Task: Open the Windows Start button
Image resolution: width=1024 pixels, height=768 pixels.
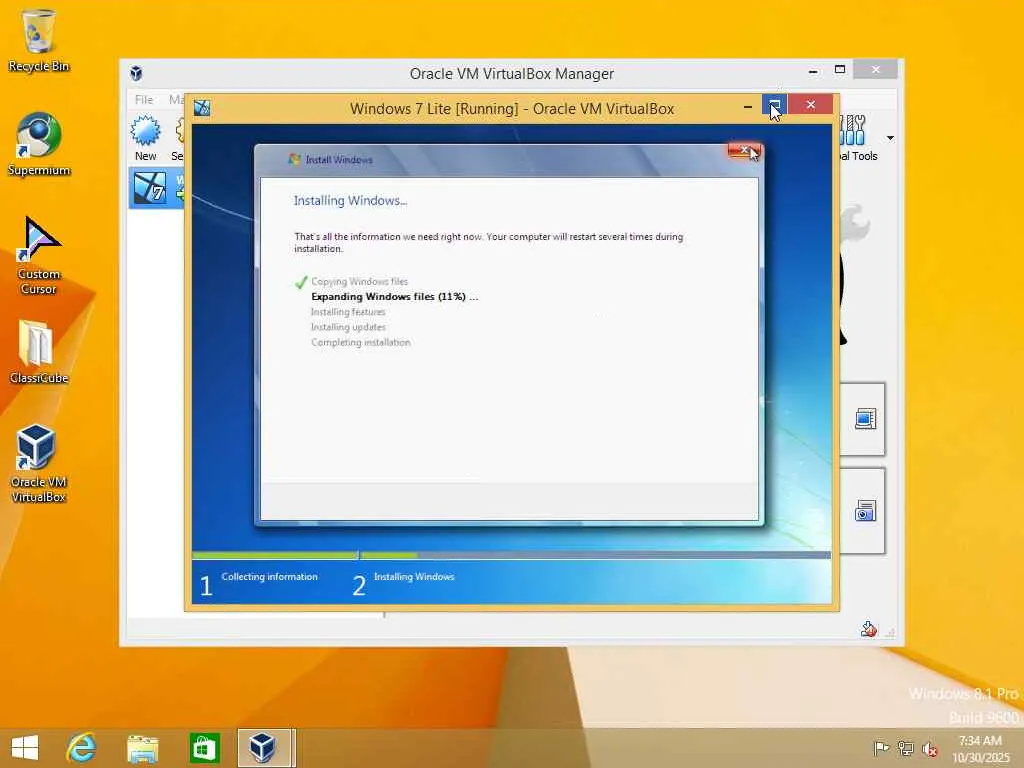Action: 25,748
